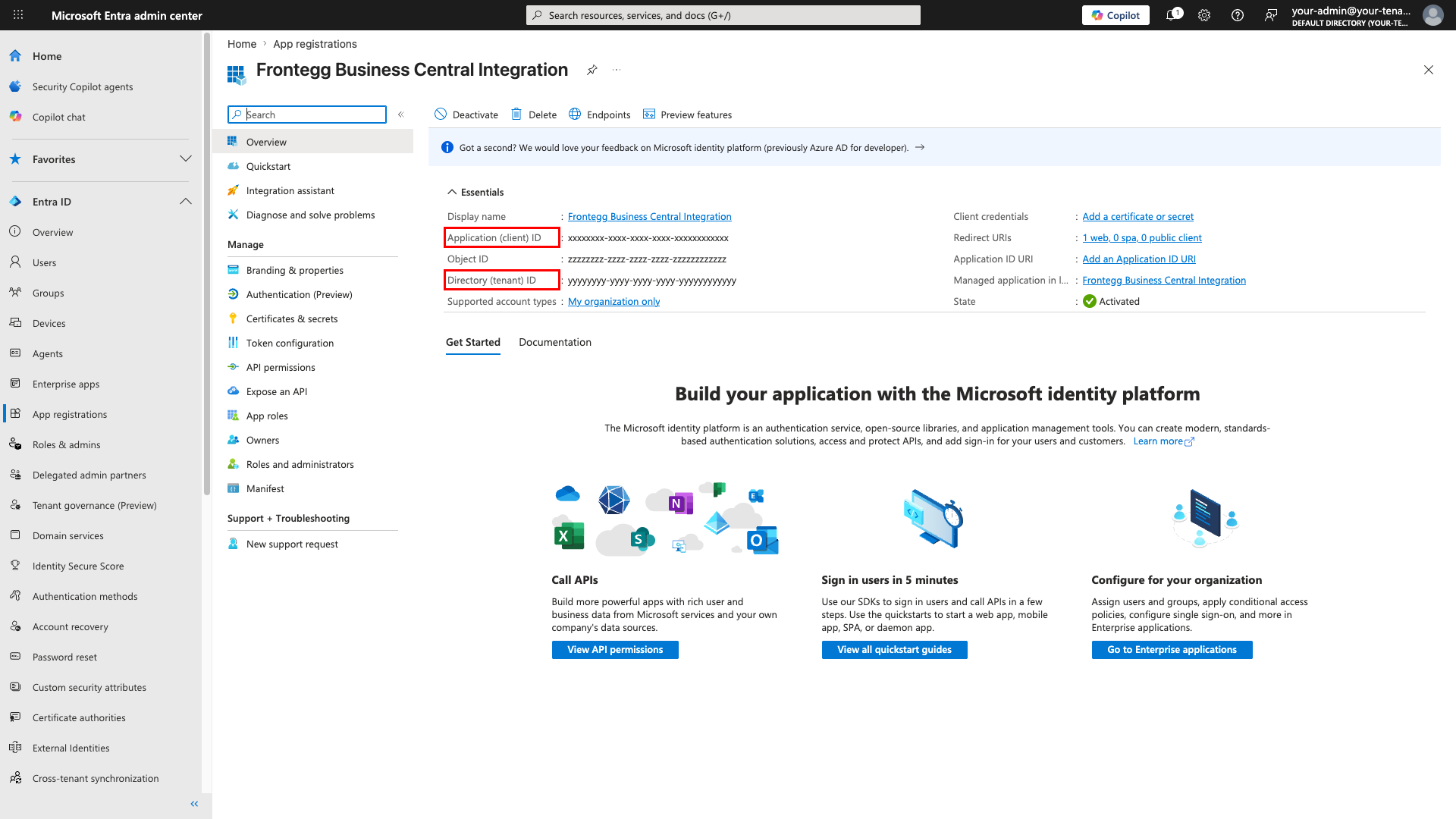Image resolution: width=1456 pixels, height=819 pixels.
Task: Collapse the resource menu with double chevron
Action: 401,115
